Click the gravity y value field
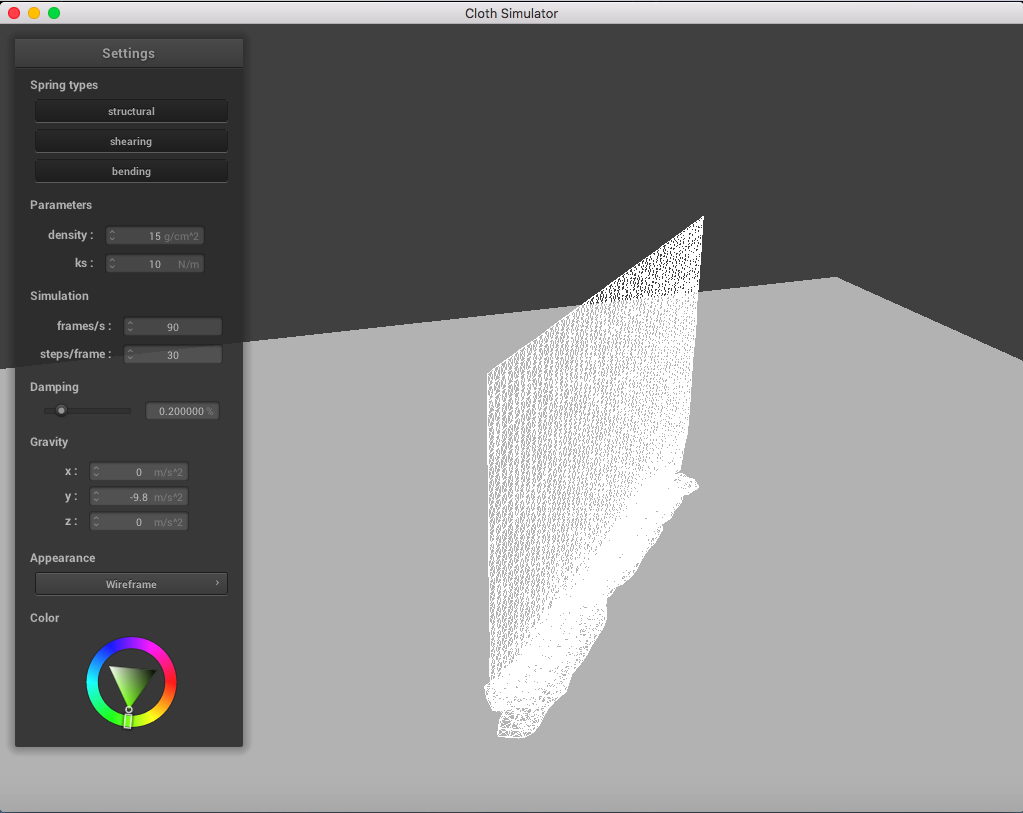 139,497
